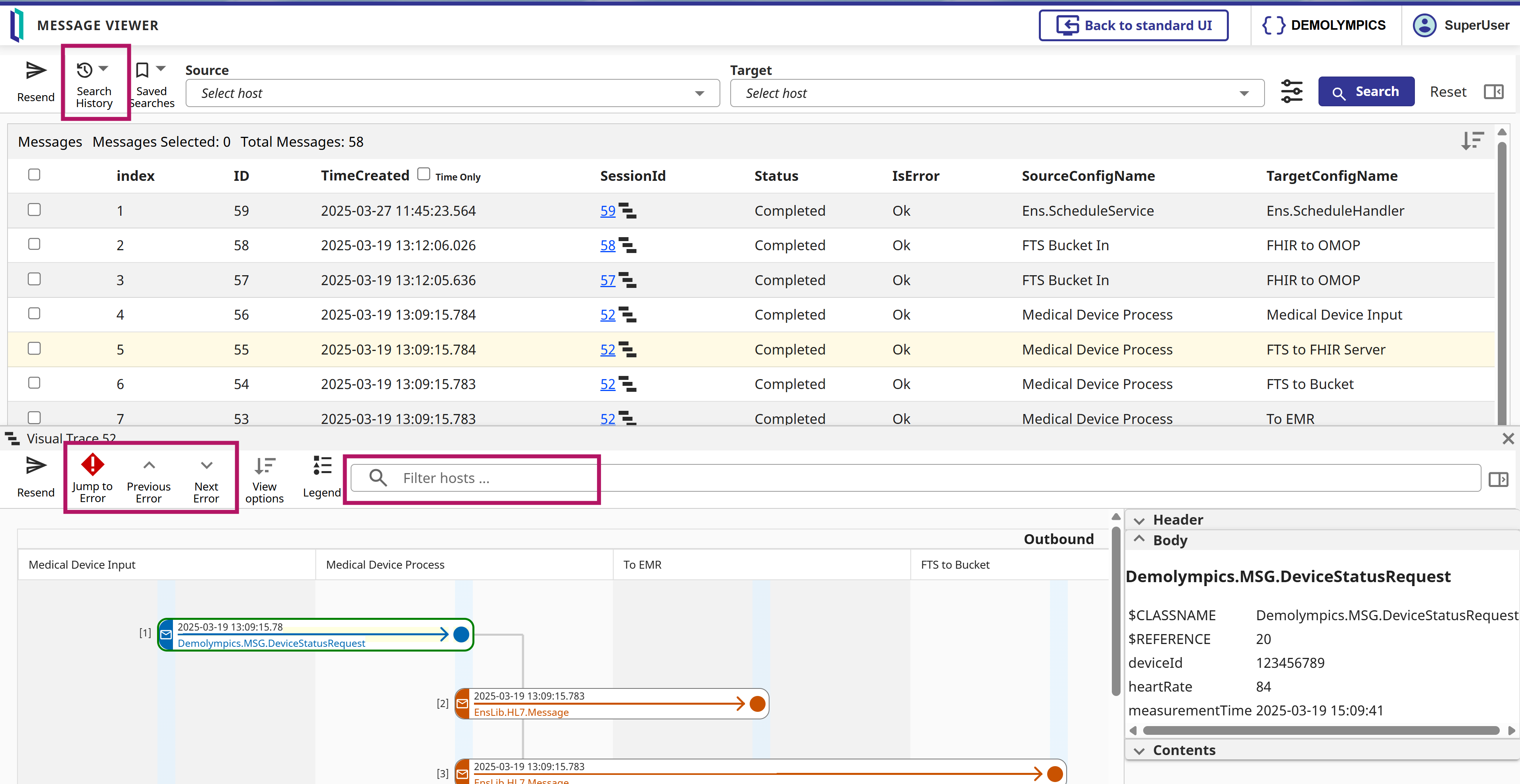The height and width of the screenshot is (784, 1520).
Task: Open View options in Visual Trace
Action: [x=264, y=467]
